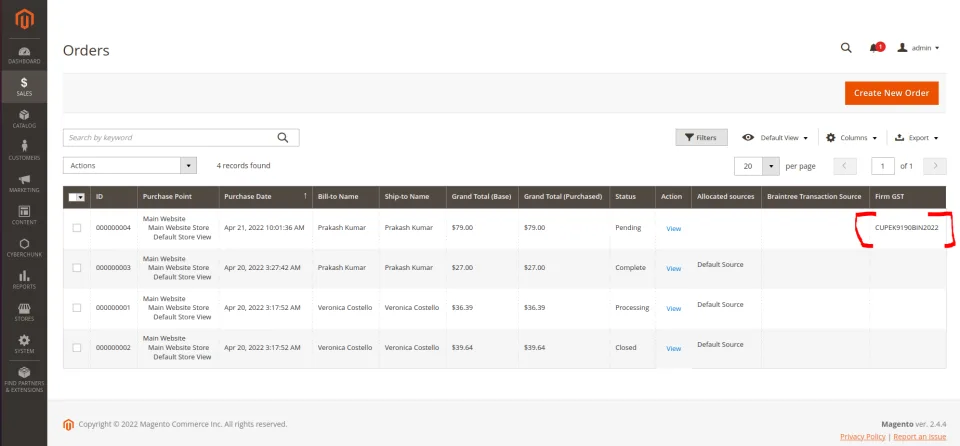Click the keyword search magnifier icon
The image size is (960, 446).
pyautogui.click(x=282, y=137)
